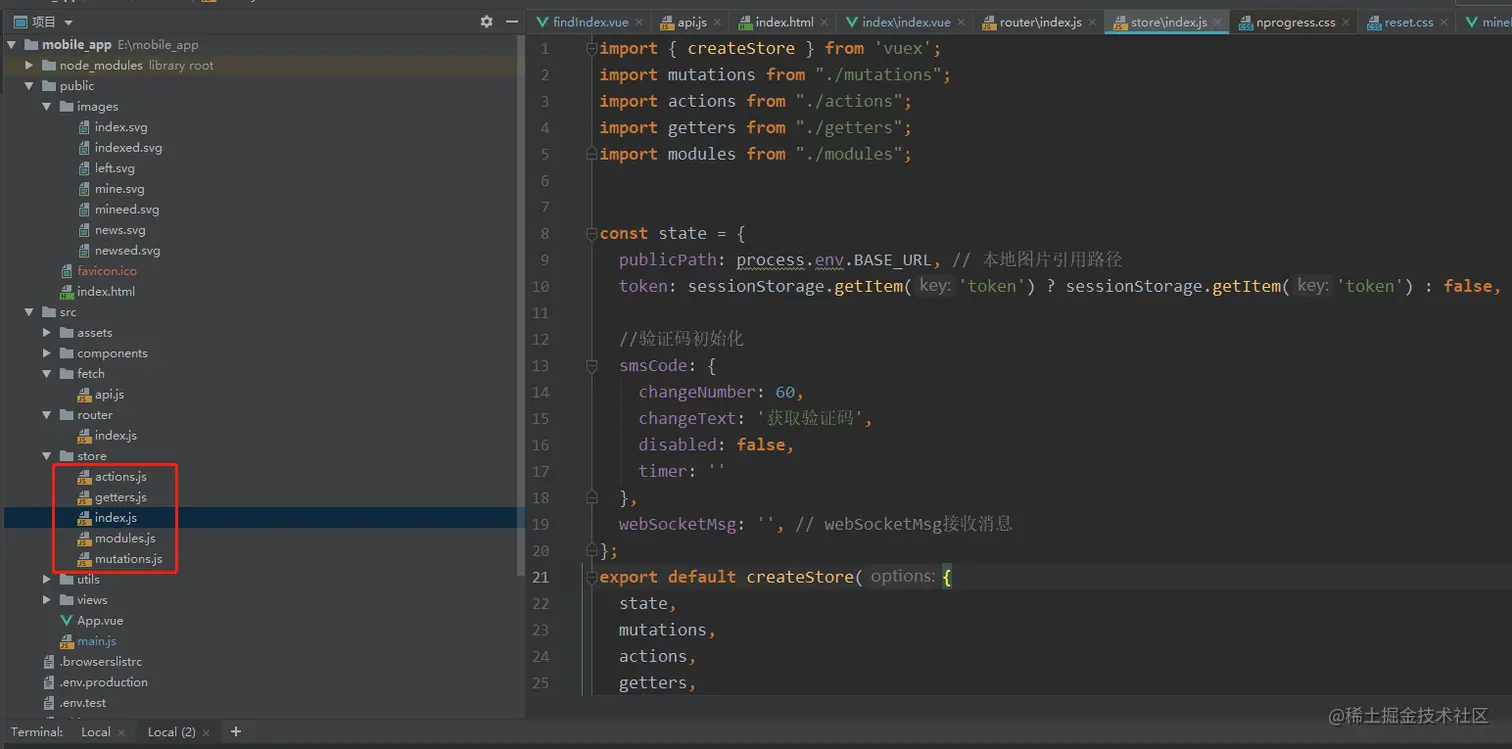Click the indexed.svg file icon

click(84, 148)
